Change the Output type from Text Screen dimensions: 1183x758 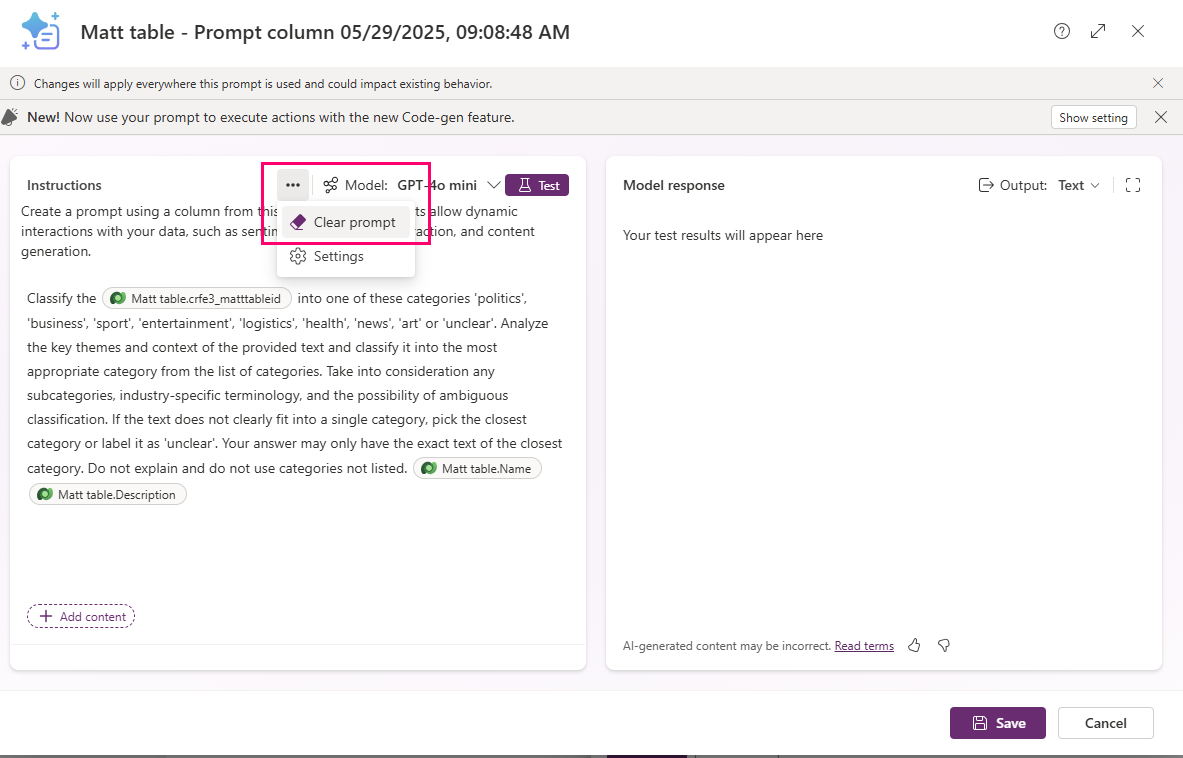[x=1079, y=184]
